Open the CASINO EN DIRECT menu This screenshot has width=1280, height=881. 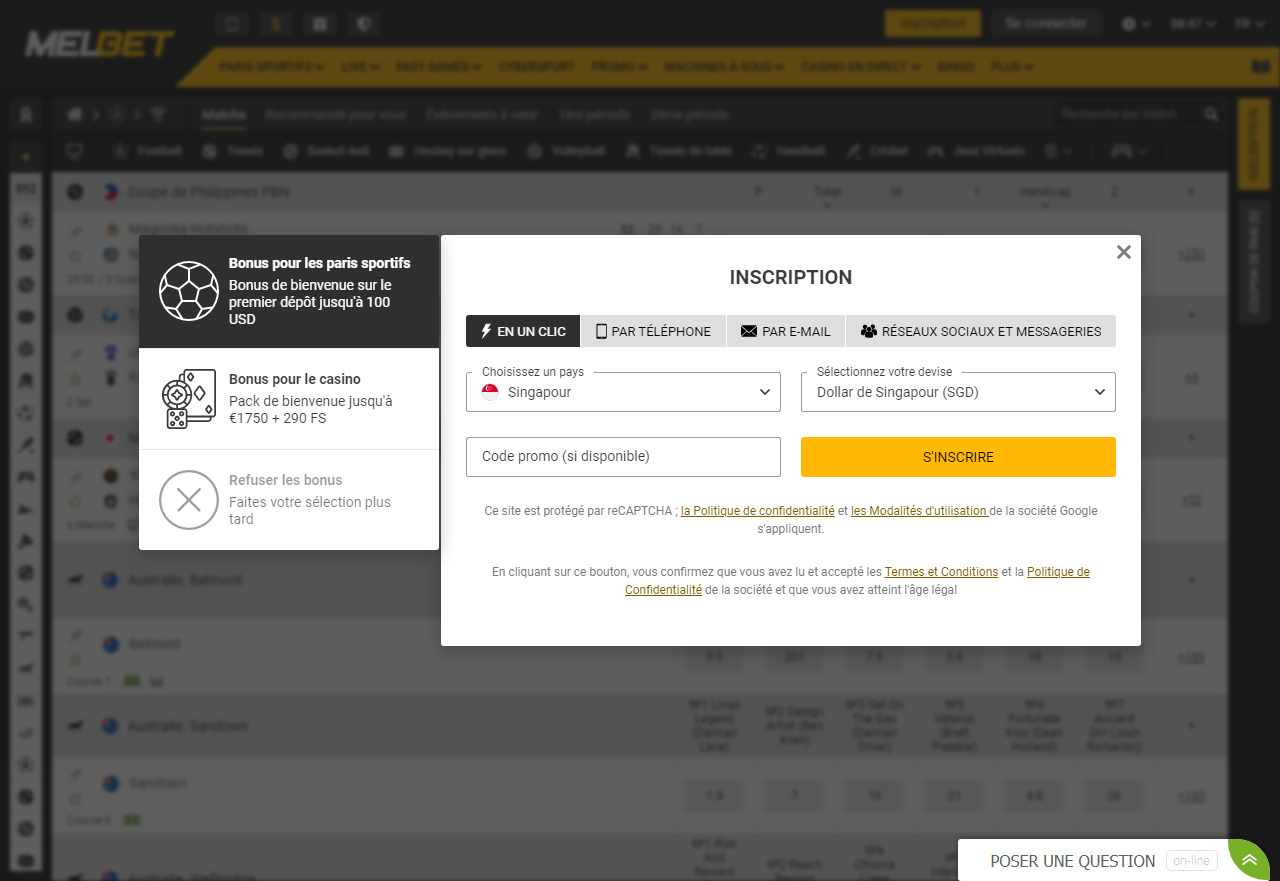click(861, 67)
